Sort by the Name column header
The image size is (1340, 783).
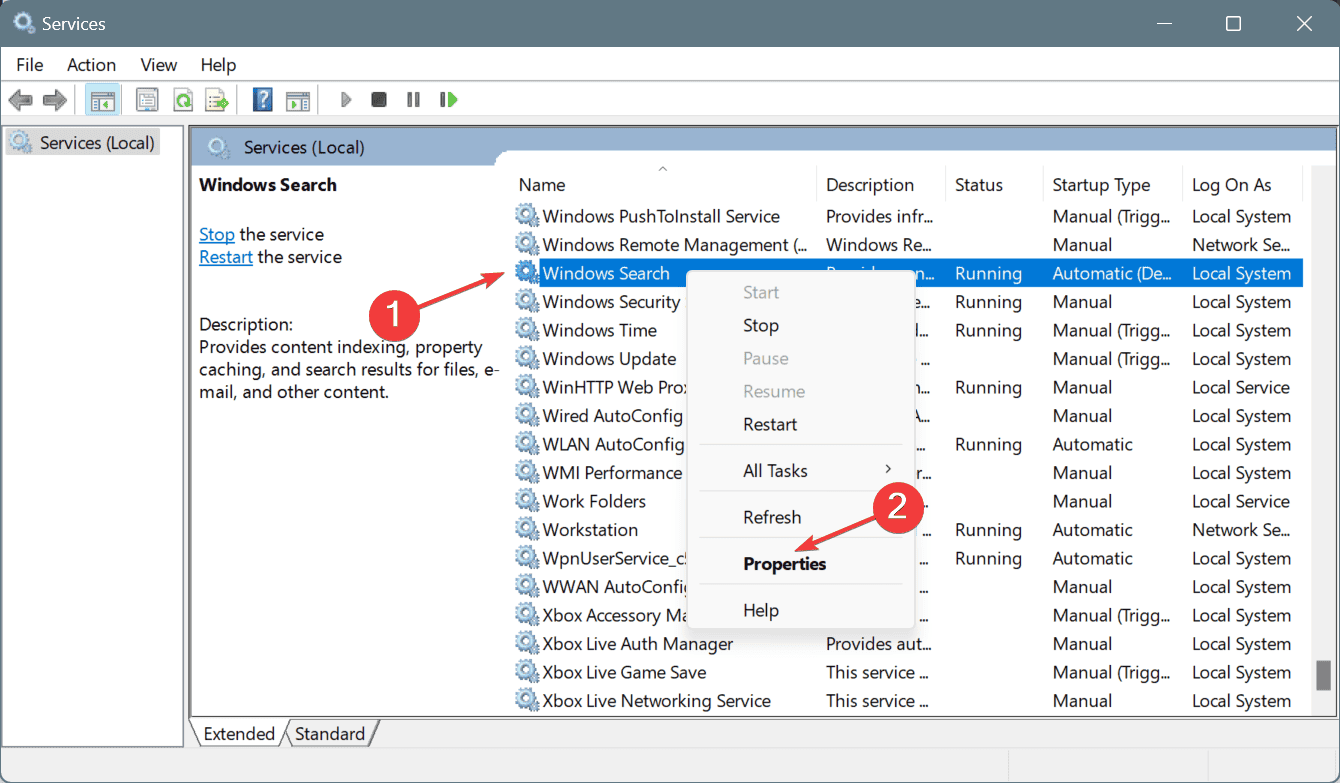click(x=664, y=185)
